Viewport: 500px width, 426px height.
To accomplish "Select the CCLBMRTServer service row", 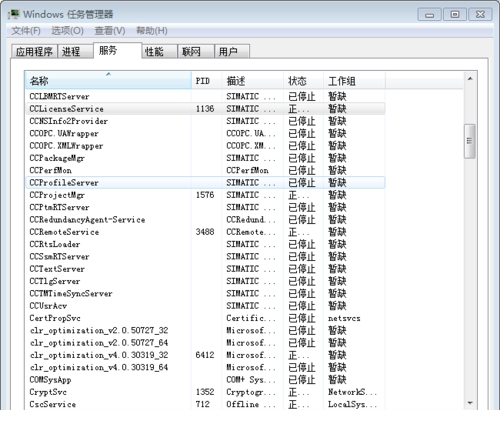I will point(205,96).
